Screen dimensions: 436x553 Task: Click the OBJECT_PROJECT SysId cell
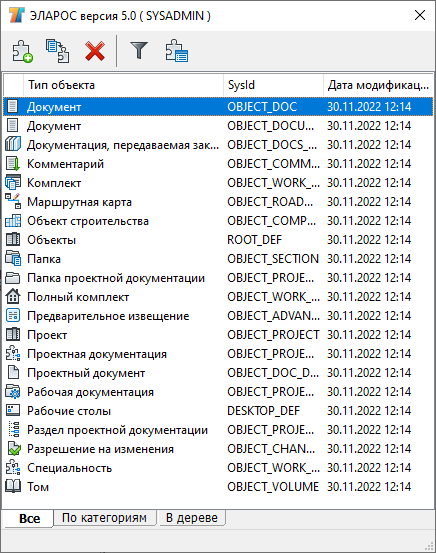[x=273, y=335]
